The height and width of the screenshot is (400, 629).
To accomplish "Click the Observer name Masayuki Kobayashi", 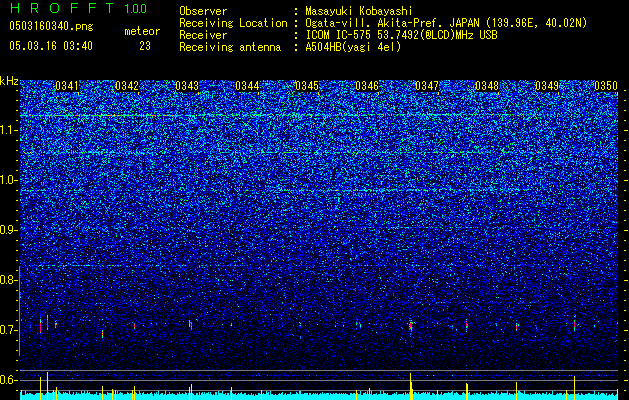I will [x=359, y=11].
